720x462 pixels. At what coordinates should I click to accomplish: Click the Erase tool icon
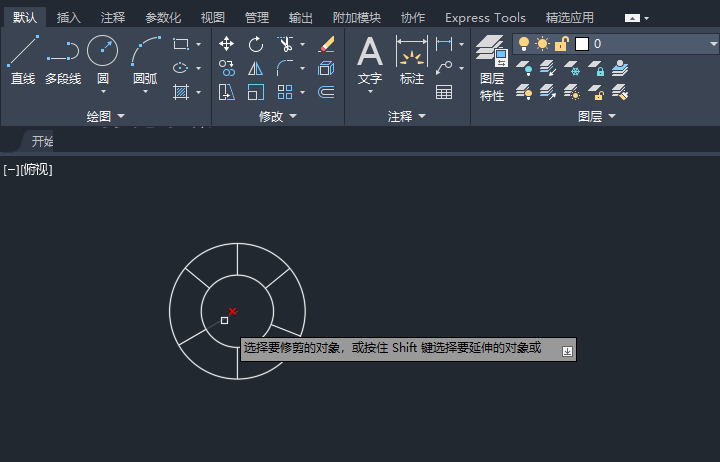tap(326, 44)
